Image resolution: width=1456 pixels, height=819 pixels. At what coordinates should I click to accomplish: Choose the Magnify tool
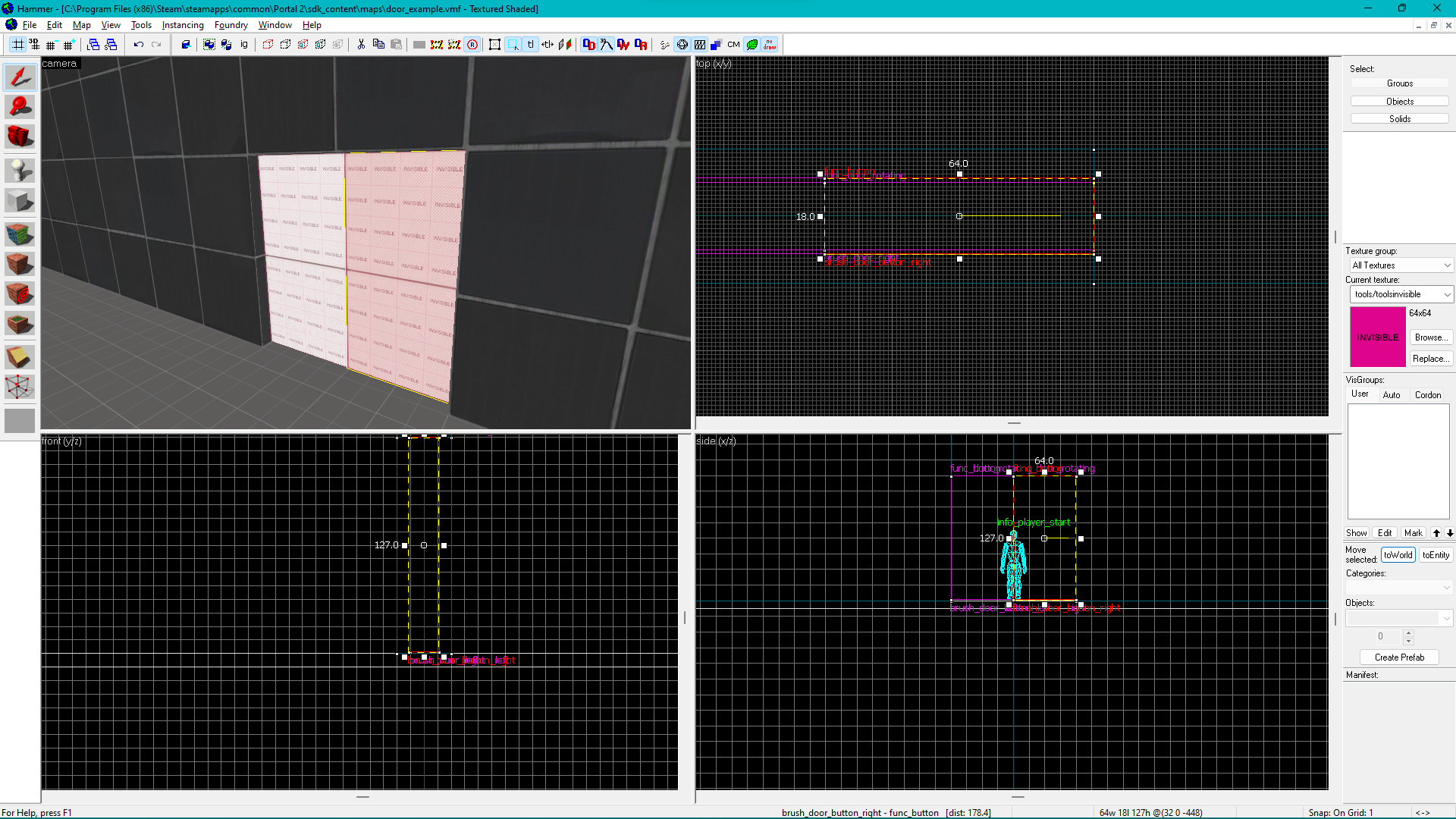tap(20, 107)
